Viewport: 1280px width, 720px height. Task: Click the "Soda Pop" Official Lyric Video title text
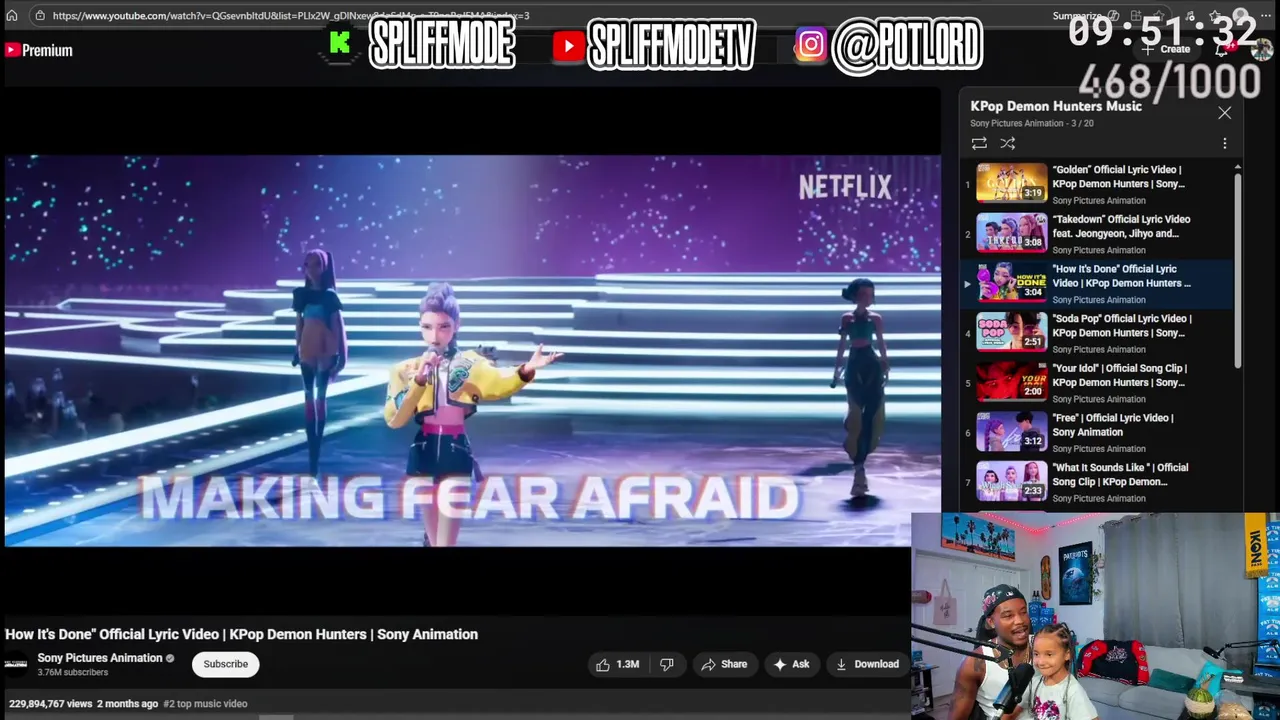[1122, 326]
